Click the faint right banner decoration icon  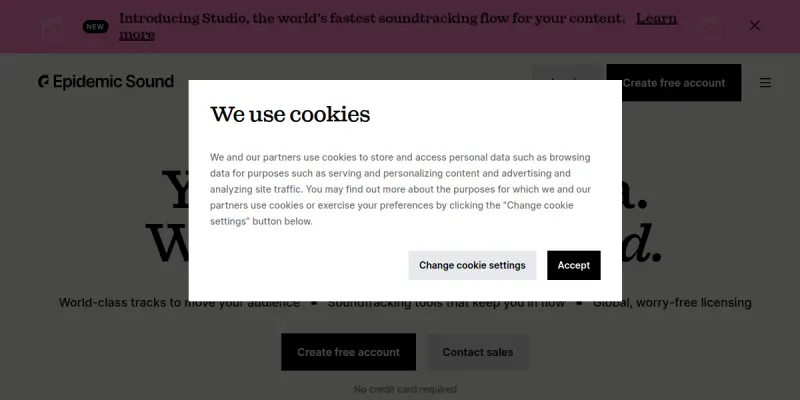[711, 28]
